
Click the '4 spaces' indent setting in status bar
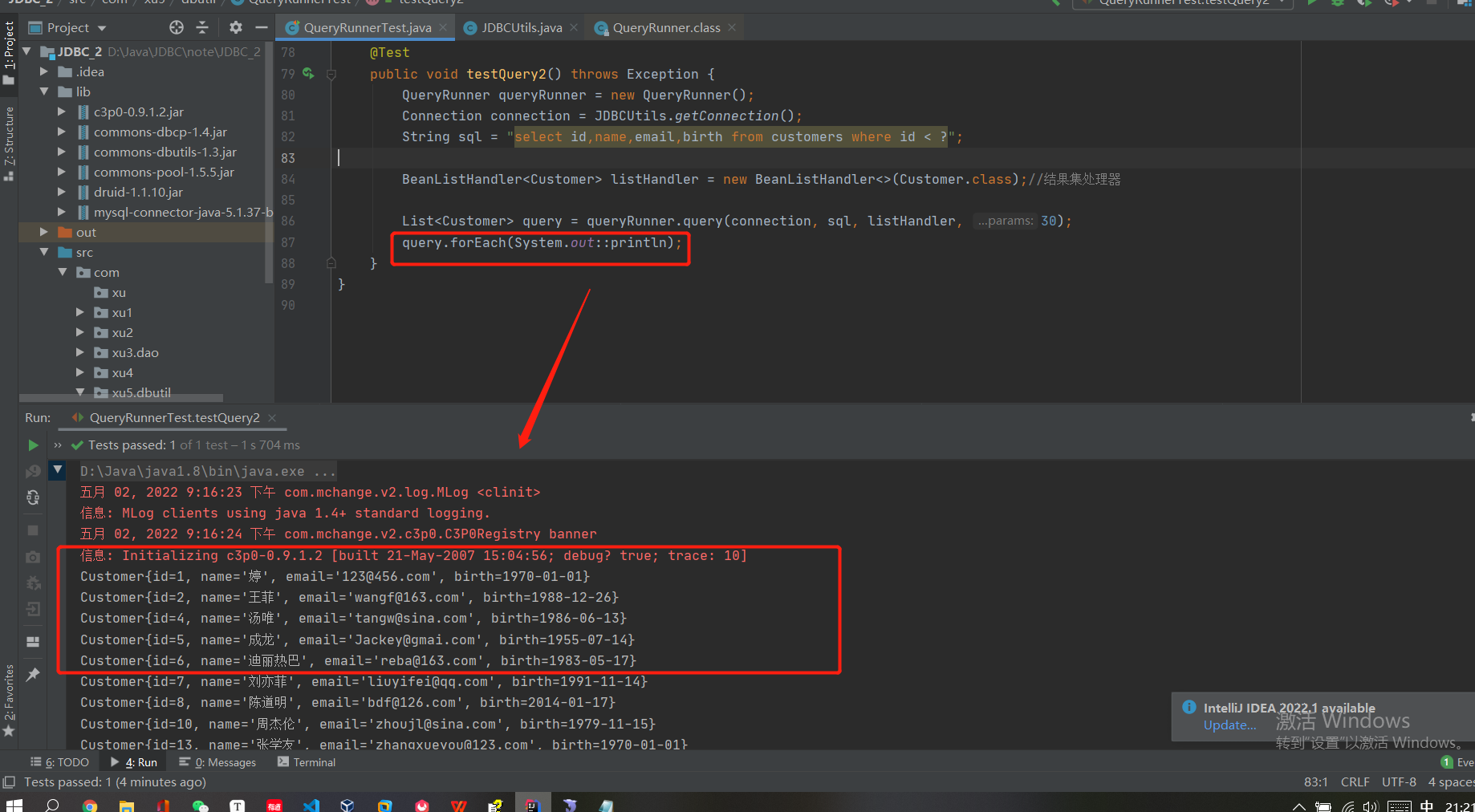[x=1451, y=782]
